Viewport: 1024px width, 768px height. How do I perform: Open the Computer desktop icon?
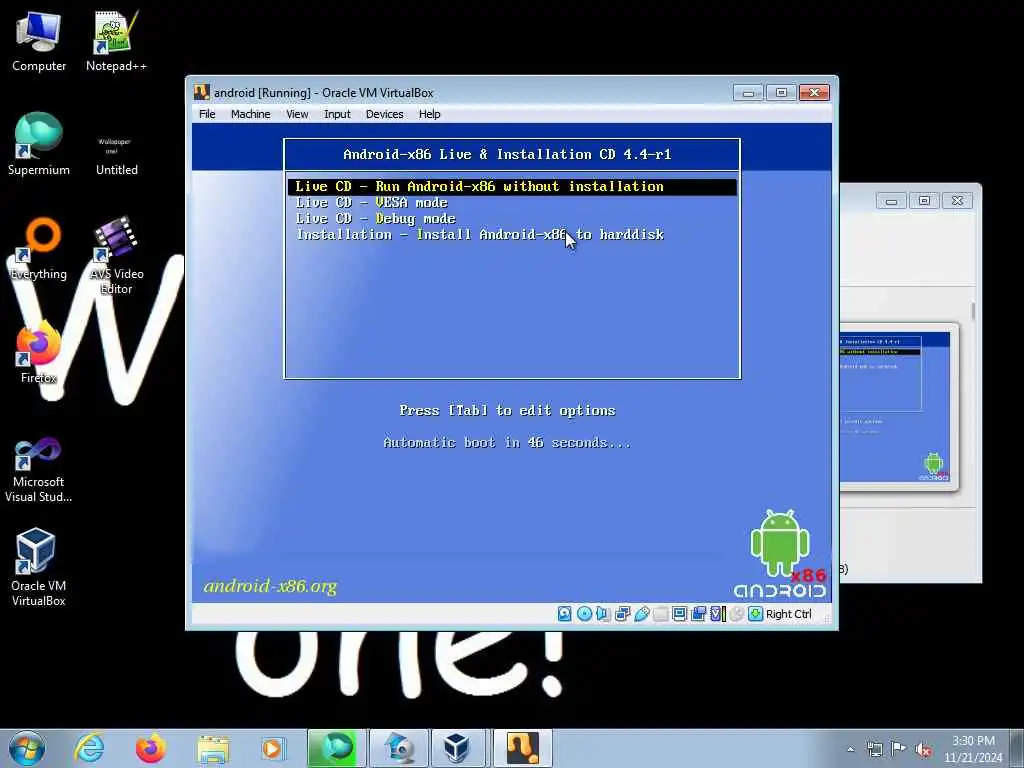click(x=39, y=42)
